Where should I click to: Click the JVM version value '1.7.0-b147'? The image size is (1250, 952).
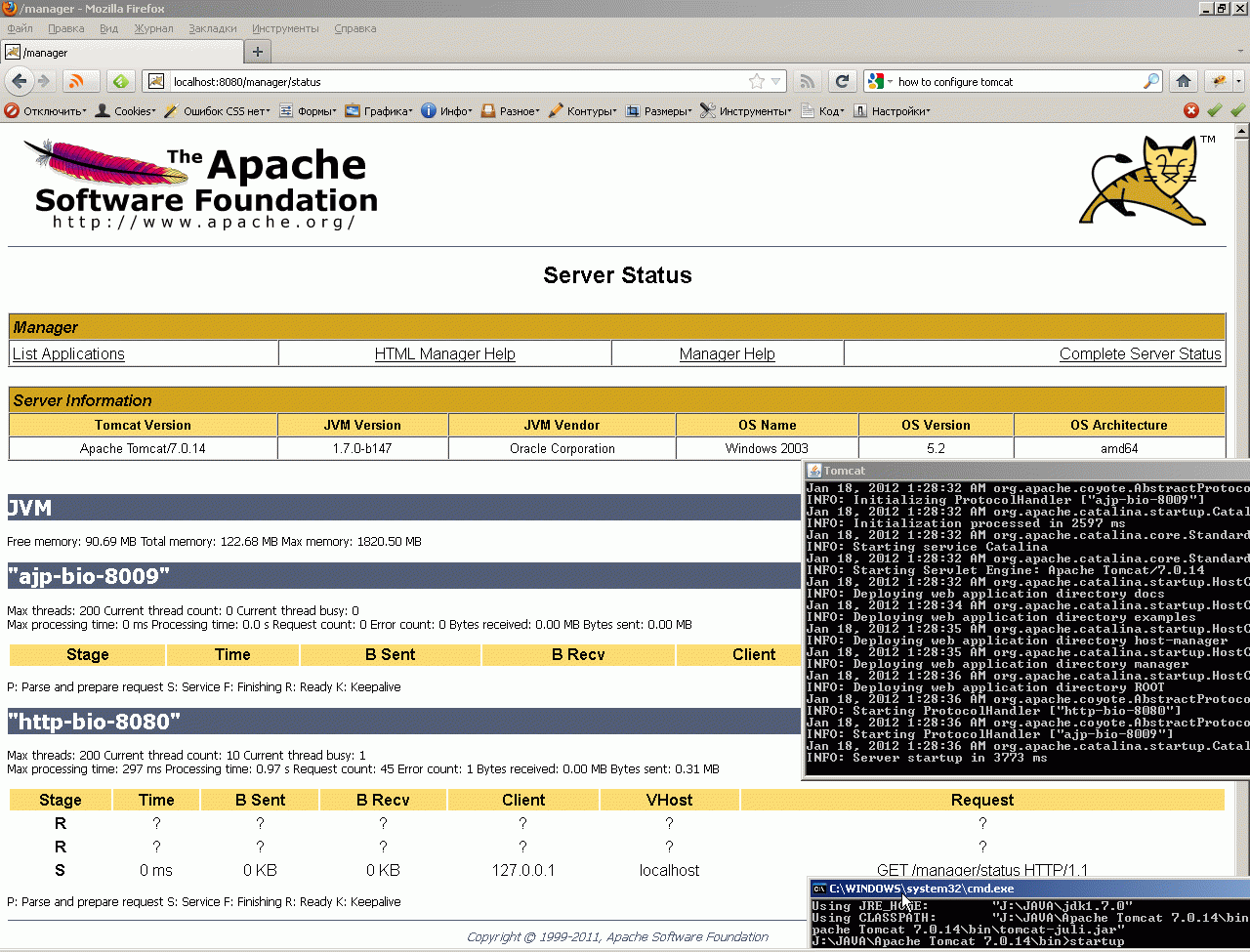(363, 449)
